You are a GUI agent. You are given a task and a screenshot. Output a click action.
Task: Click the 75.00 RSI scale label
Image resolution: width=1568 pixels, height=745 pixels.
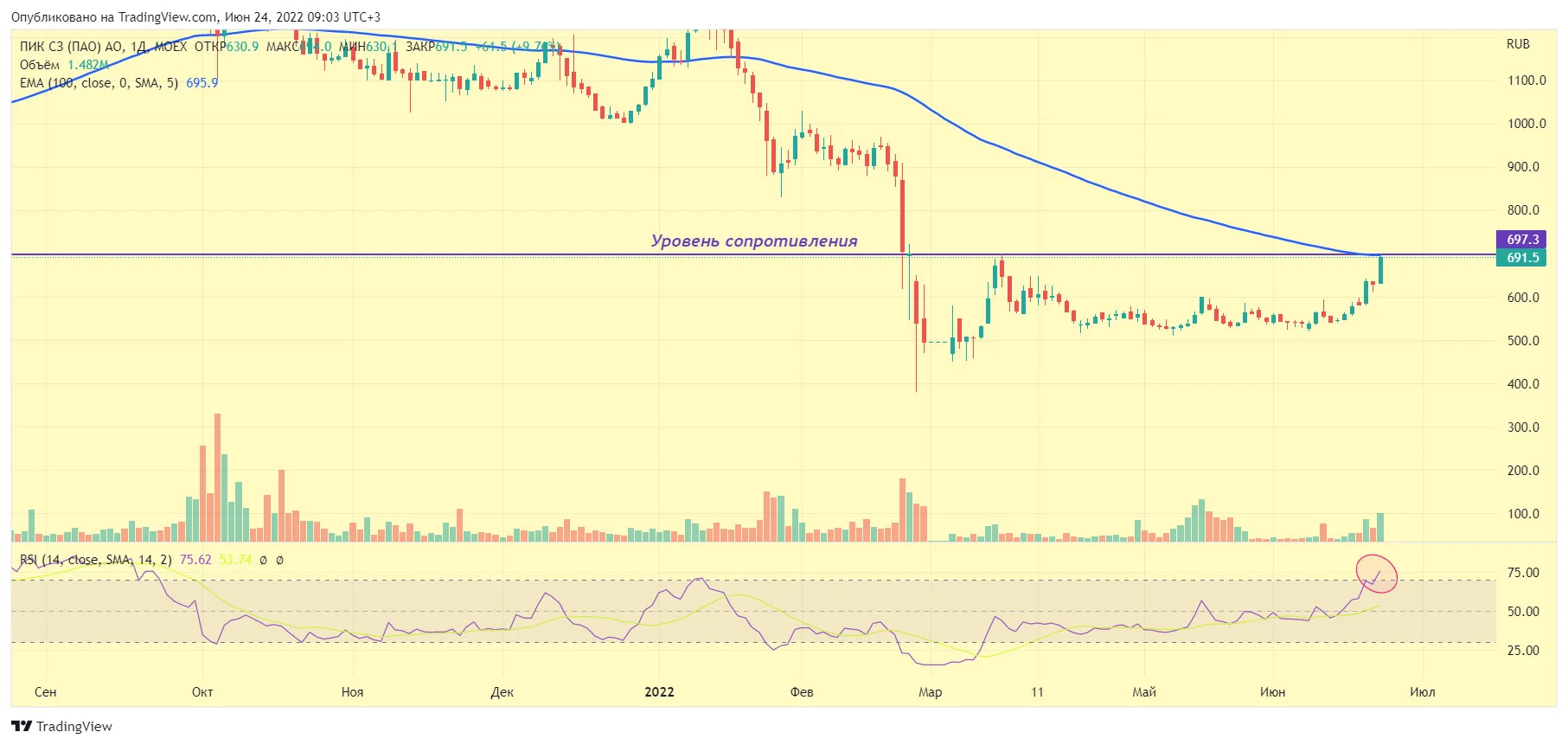[1523, 573]
